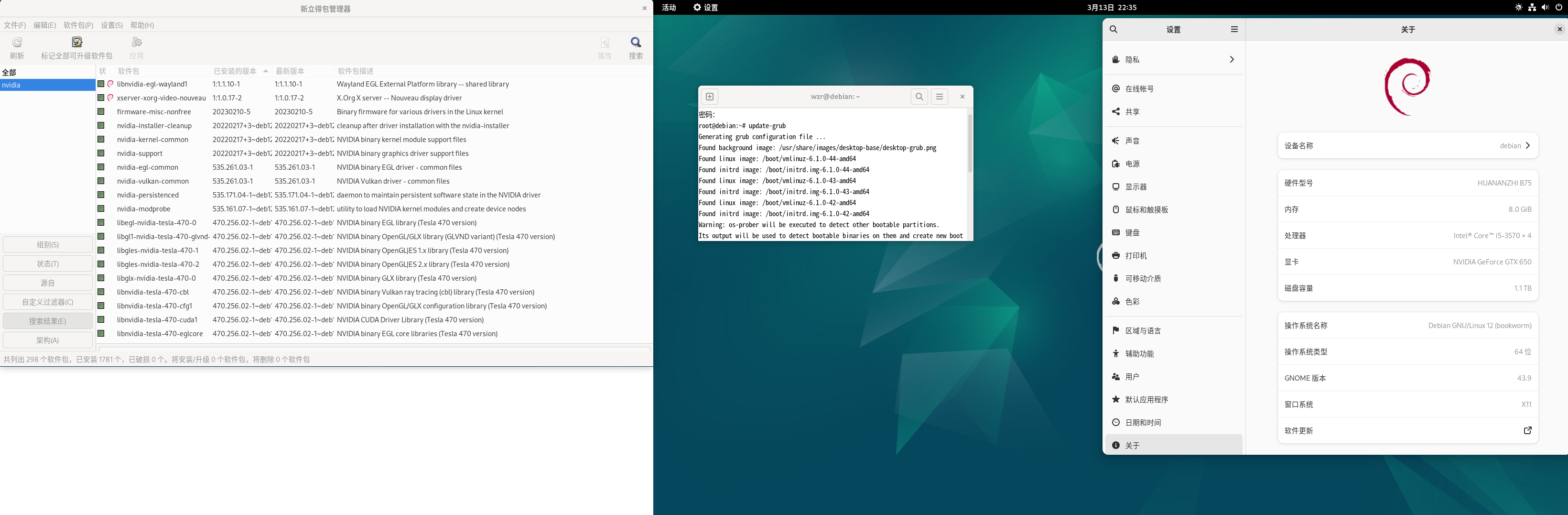Viewport: 1568px width, 515px height.
Task: Click the mark all upgrades (标记全部可升级软件包) icon
Action: pyautogui.click(x=76, y=43)
